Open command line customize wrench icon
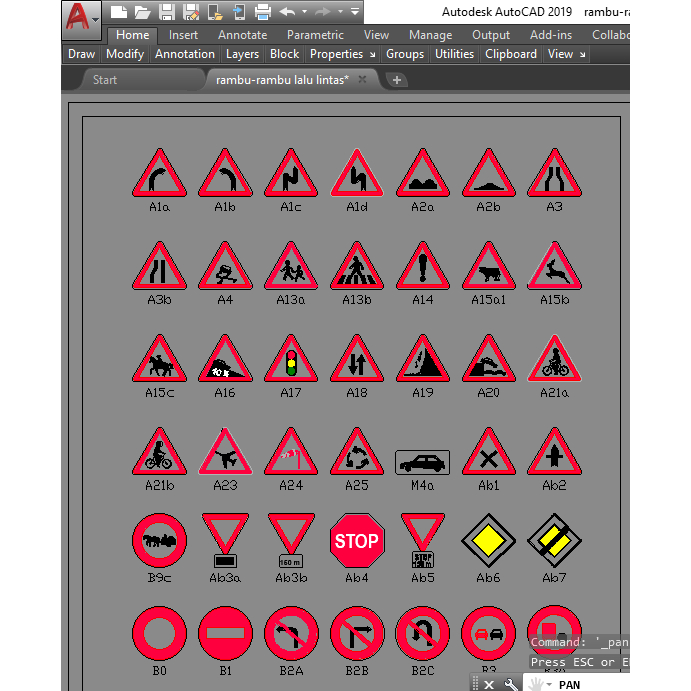Screen dimensions: 691x691 (x=510, y=684)
